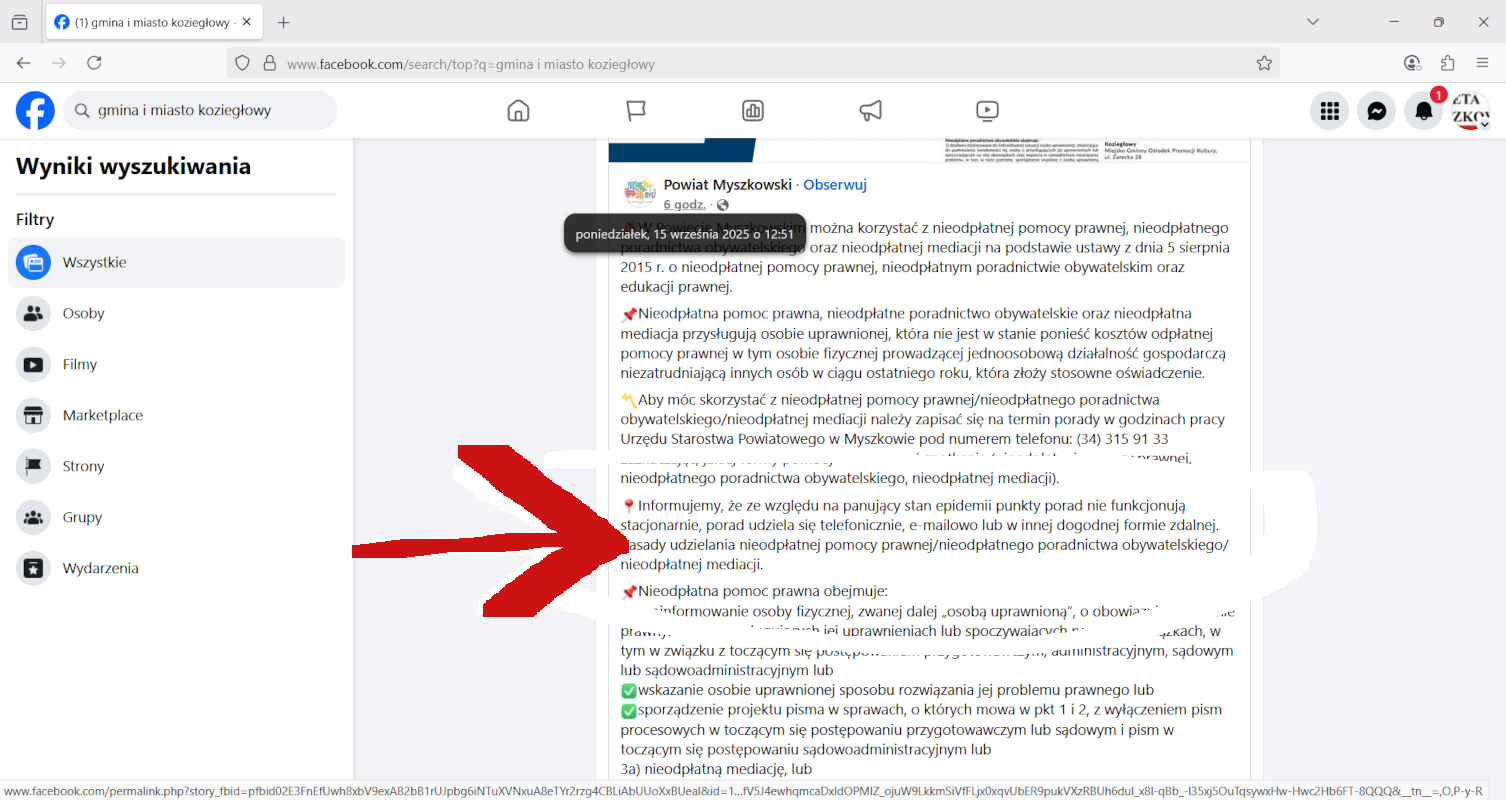Click the Facebook search input field
The image size is (1506, 800).
pyautogui.click(x=210, y=111)
